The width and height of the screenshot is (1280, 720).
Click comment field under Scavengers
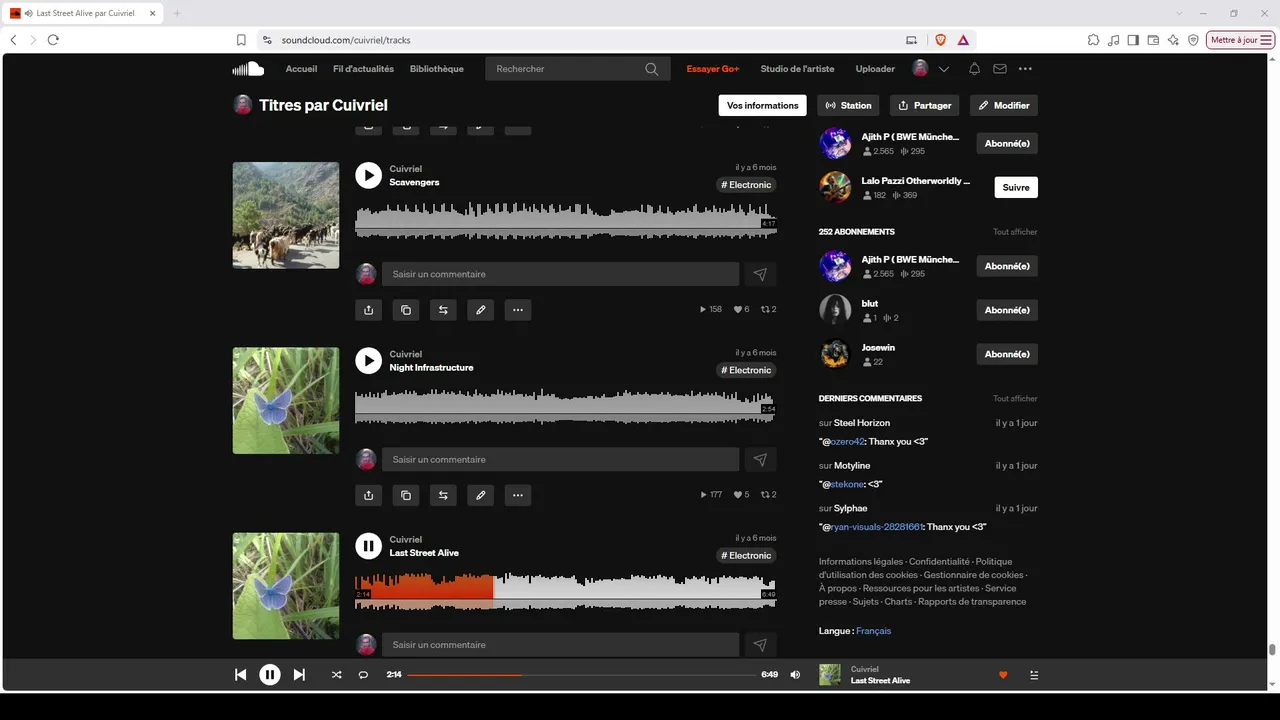click(560, 274)
